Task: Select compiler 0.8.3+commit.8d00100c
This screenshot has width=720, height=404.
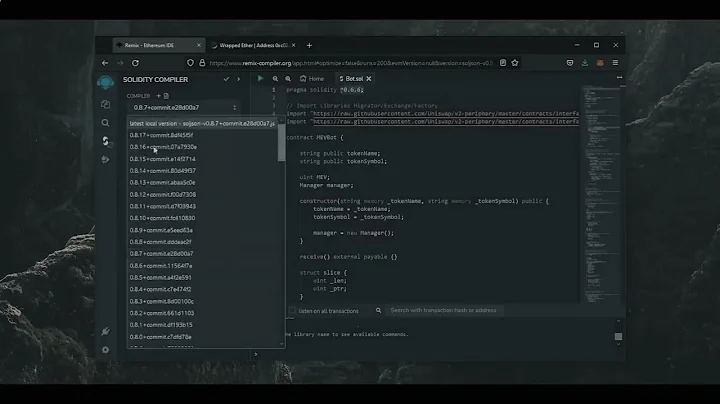Action: tap(202, 301)
